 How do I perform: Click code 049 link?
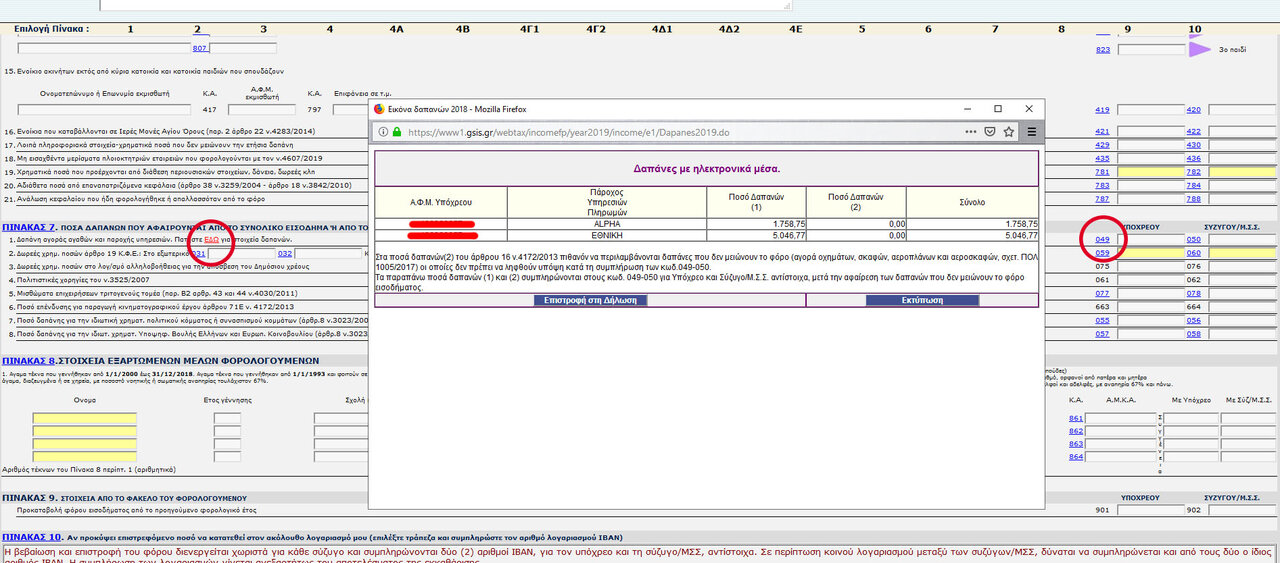click(1103, 240)
